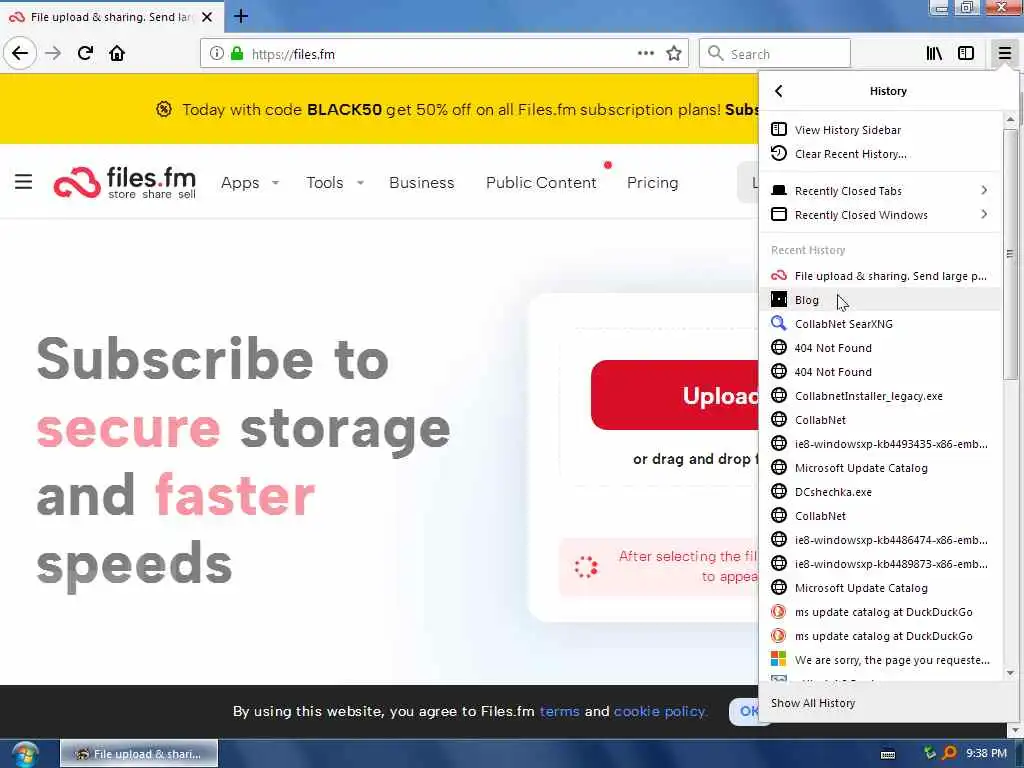Open Public Content link
Image resolution: width=1024 pixels, height=768 pixels.
pyautogui.click(x=541, y=183)
